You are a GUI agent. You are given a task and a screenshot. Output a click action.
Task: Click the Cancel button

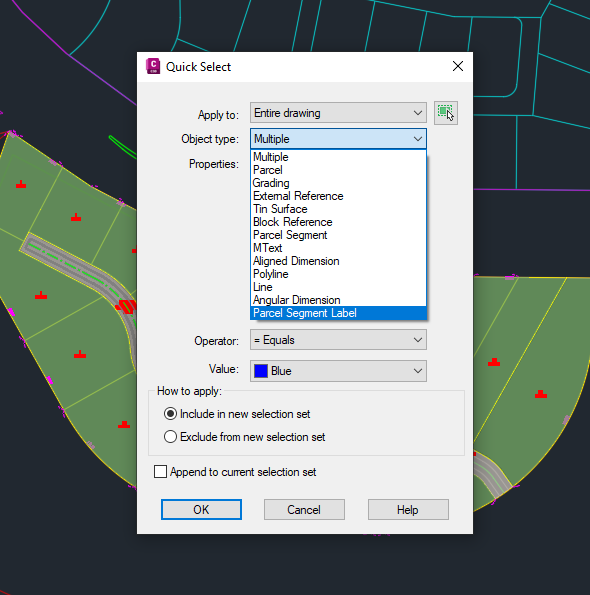(304, 509)
